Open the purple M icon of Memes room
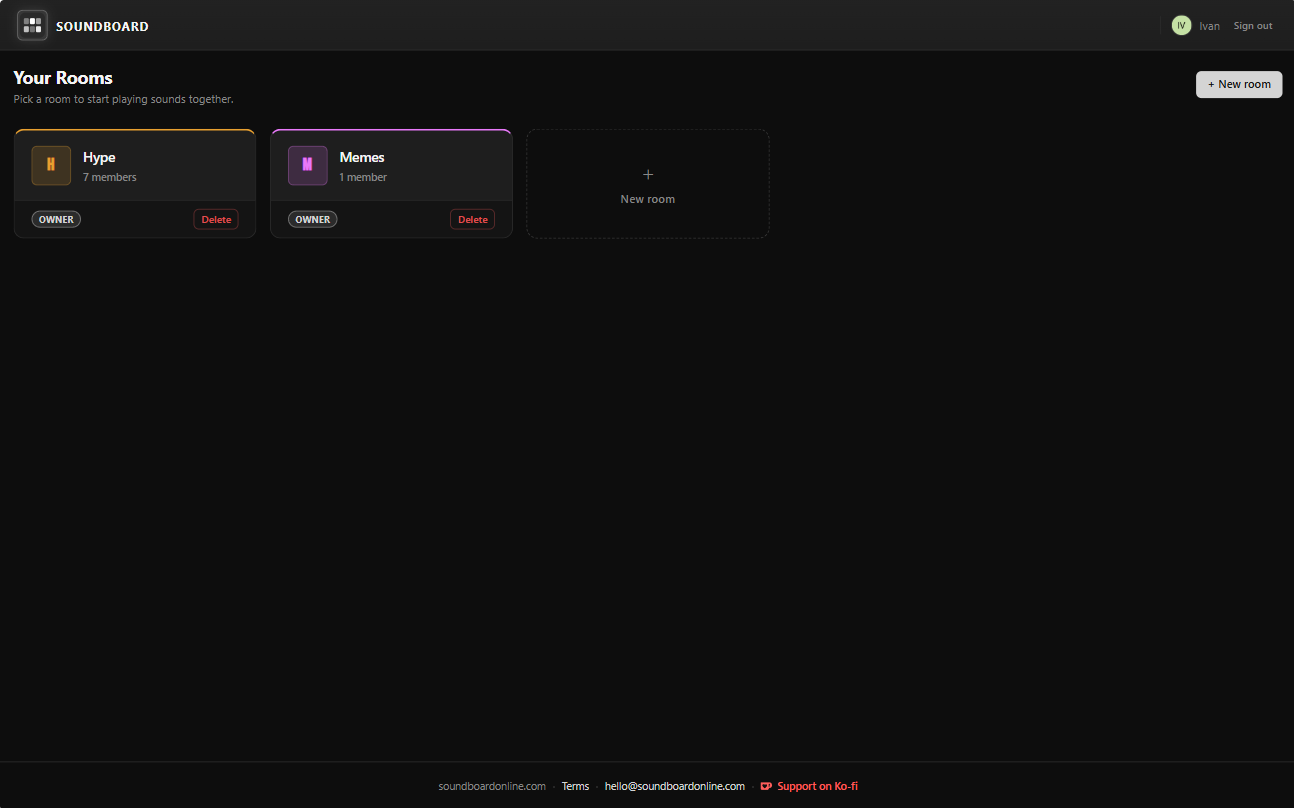 click(308, 166)
